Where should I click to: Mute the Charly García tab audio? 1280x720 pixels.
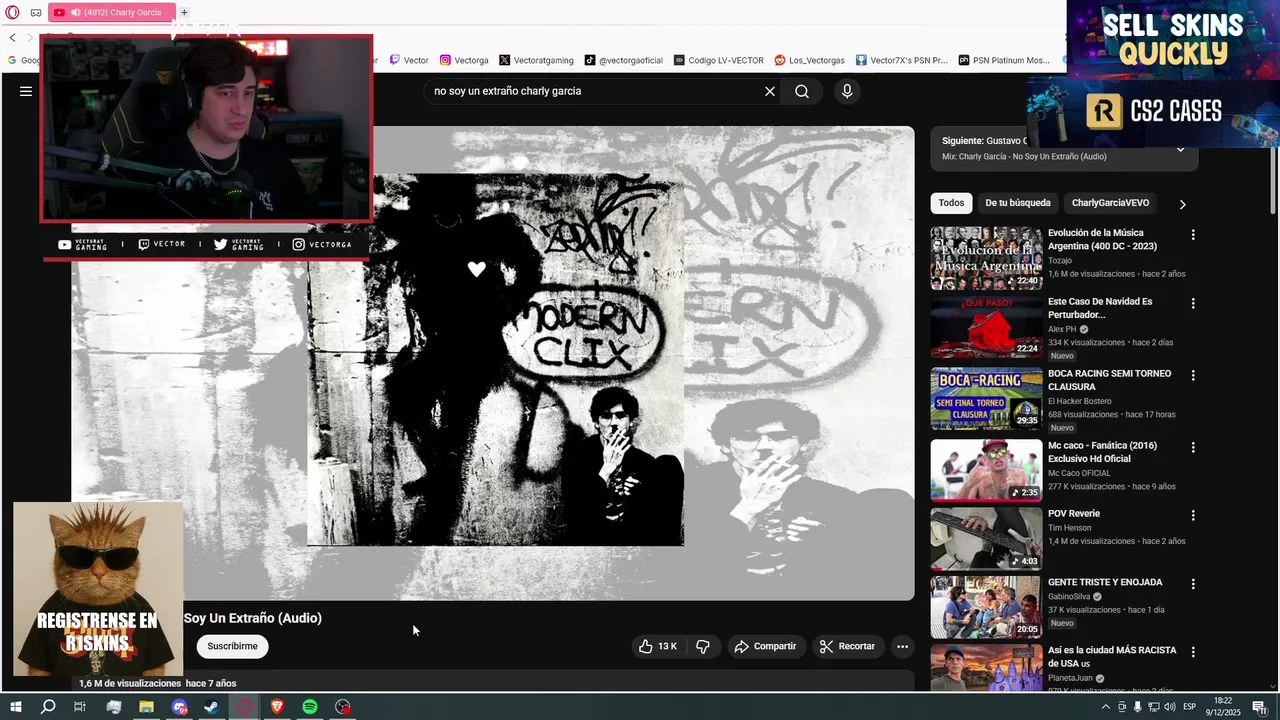click(x=76, y=13)
